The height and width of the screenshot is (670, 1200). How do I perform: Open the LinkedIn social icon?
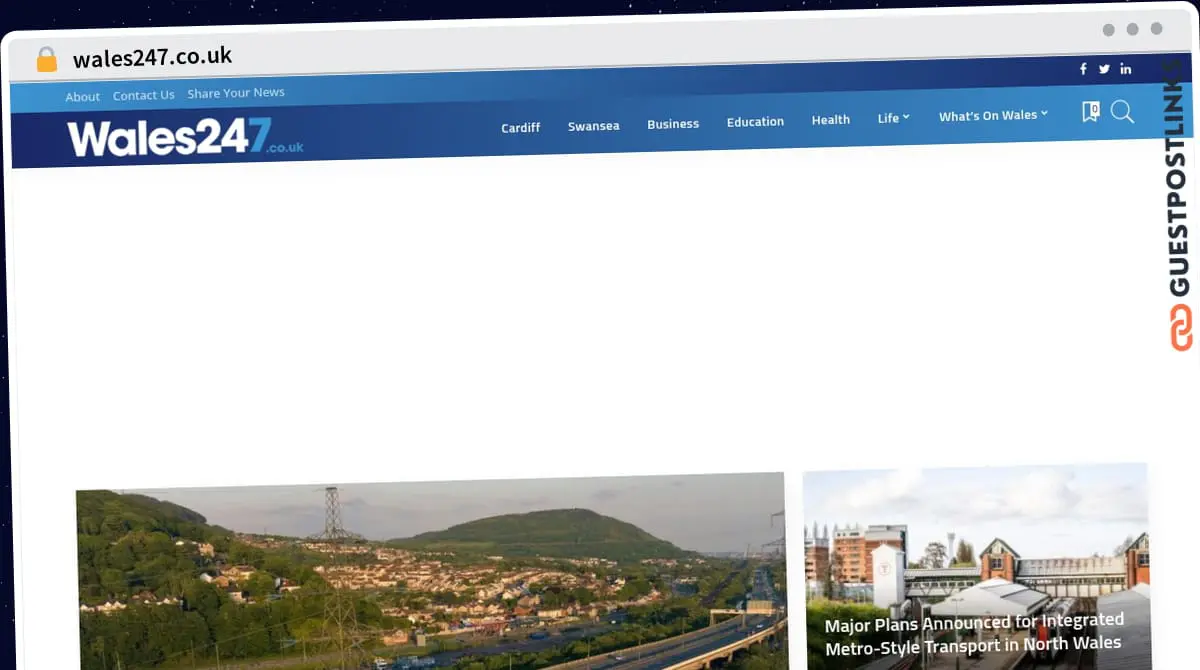(x=1126, y=69)
